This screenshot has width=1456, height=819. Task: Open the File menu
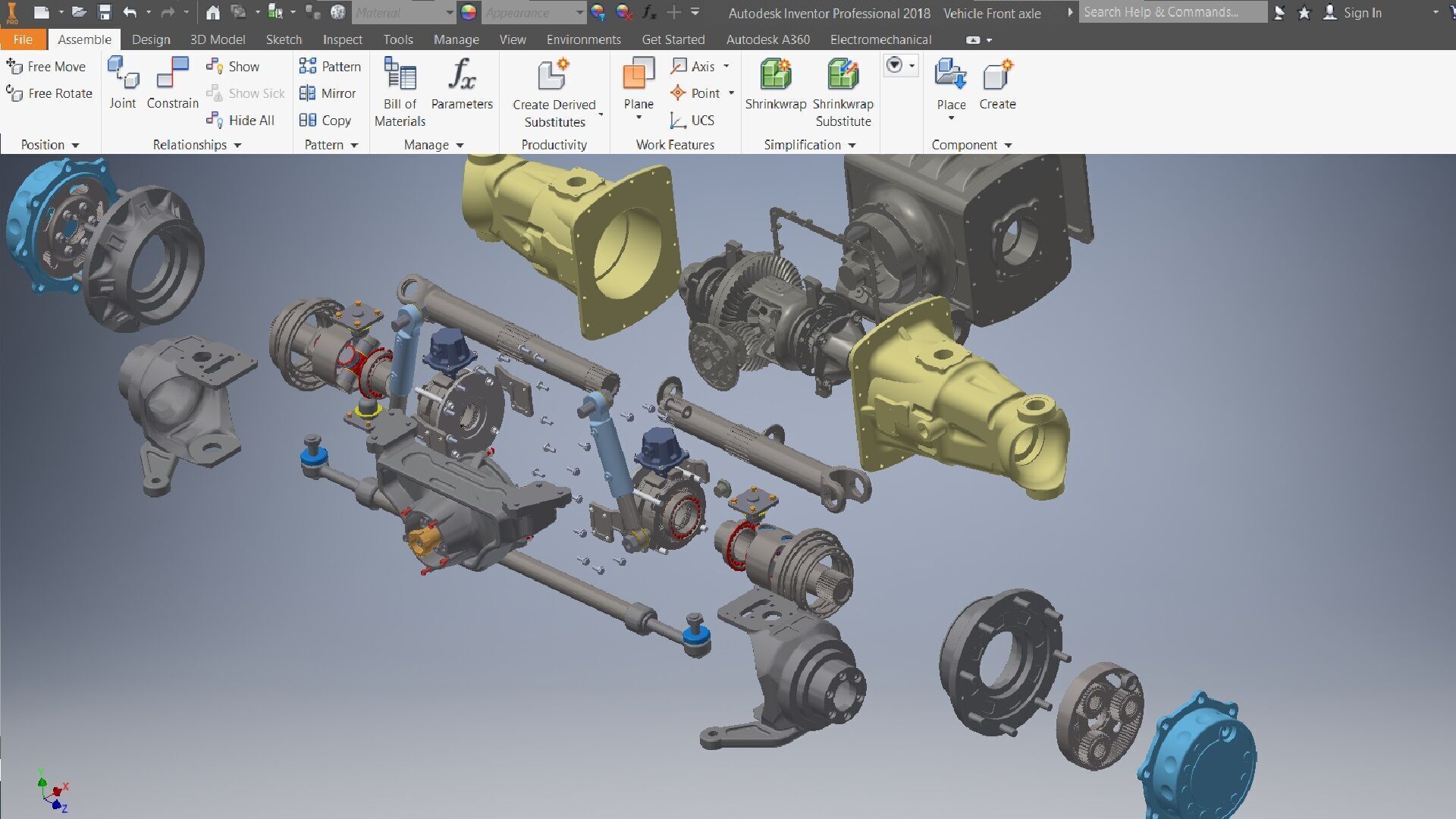[23, 39]
